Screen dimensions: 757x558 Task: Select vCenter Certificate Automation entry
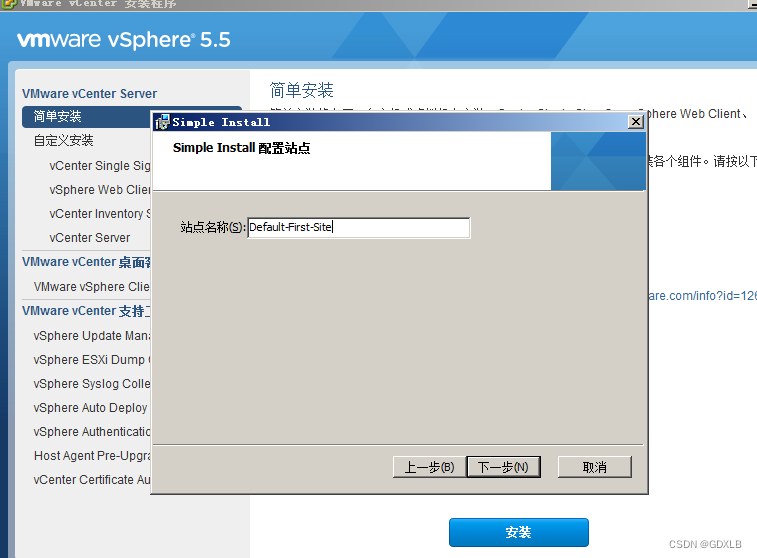pyautogui.click(x=92, y=480)
